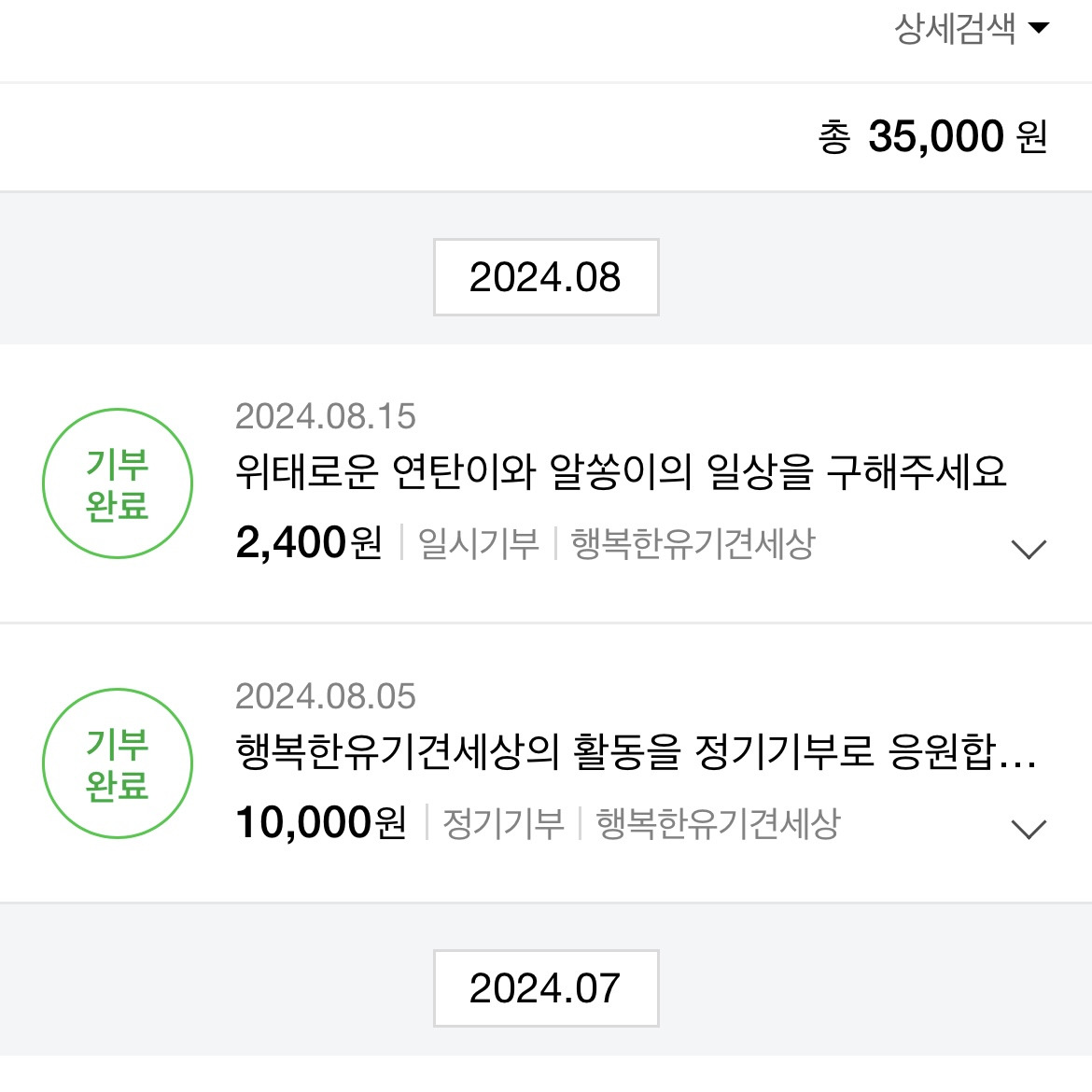Click the total amount 35,000원 display
Screen dimensions: 1092x1092
click(935, 136)
